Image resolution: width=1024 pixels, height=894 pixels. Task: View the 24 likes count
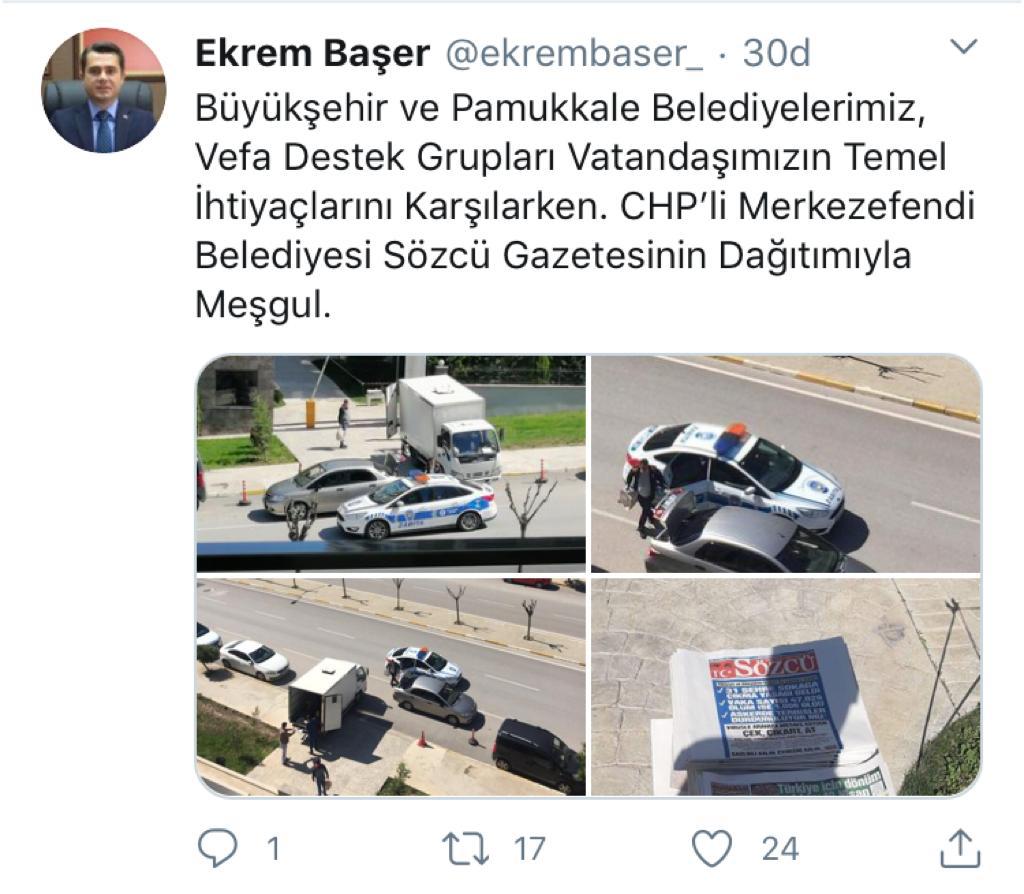(x=780, y=849)
